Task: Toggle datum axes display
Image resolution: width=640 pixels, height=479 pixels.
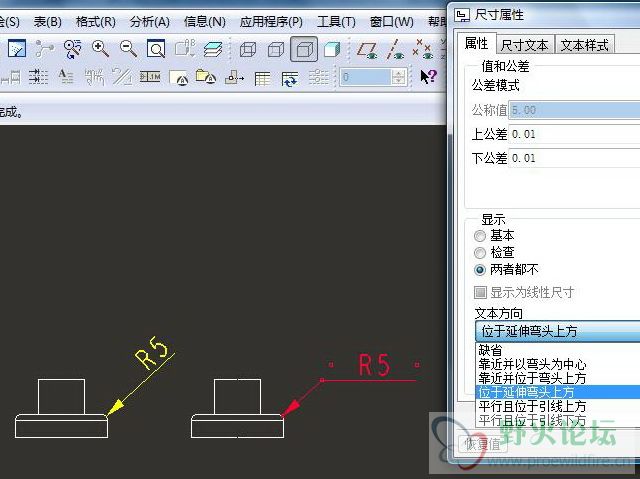Action: point(395,49)
